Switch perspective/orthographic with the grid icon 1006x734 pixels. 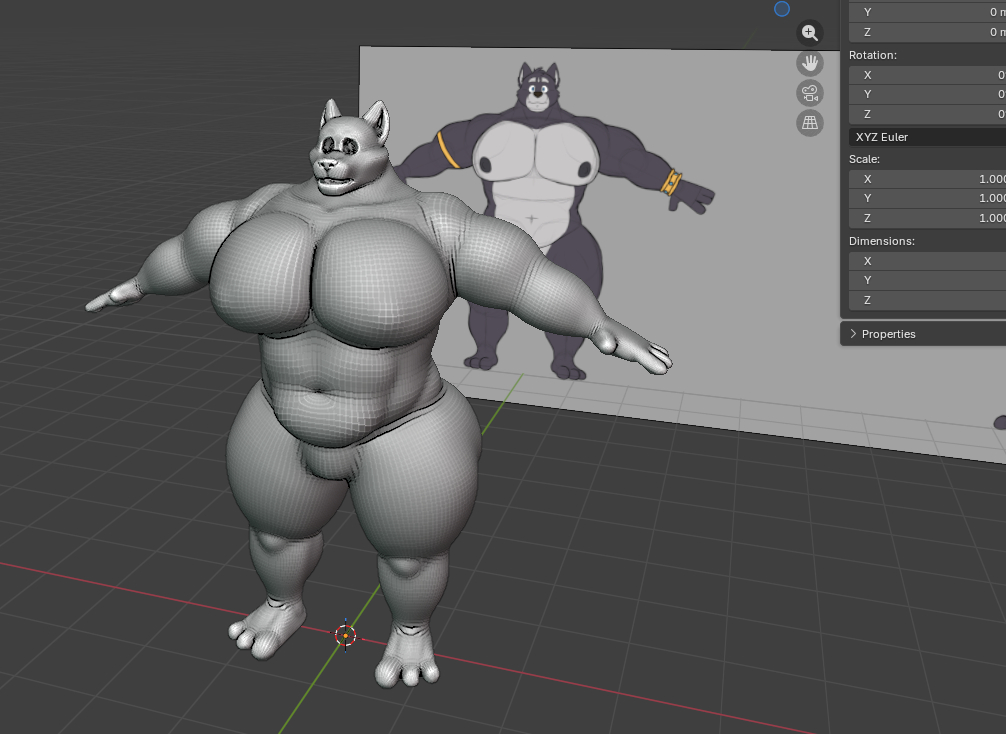point(809,122)
